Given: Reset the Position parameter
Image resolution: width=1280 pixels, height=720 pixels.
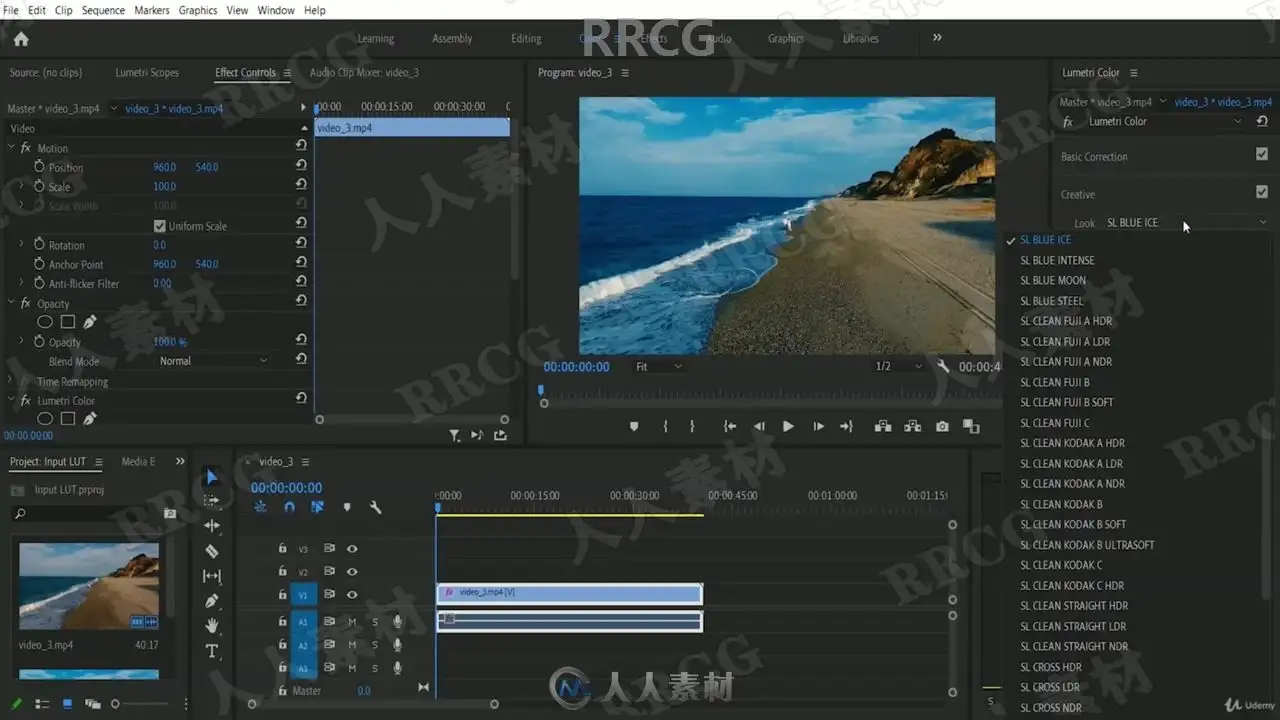Looking at the screenshot, I should [301, 167].
